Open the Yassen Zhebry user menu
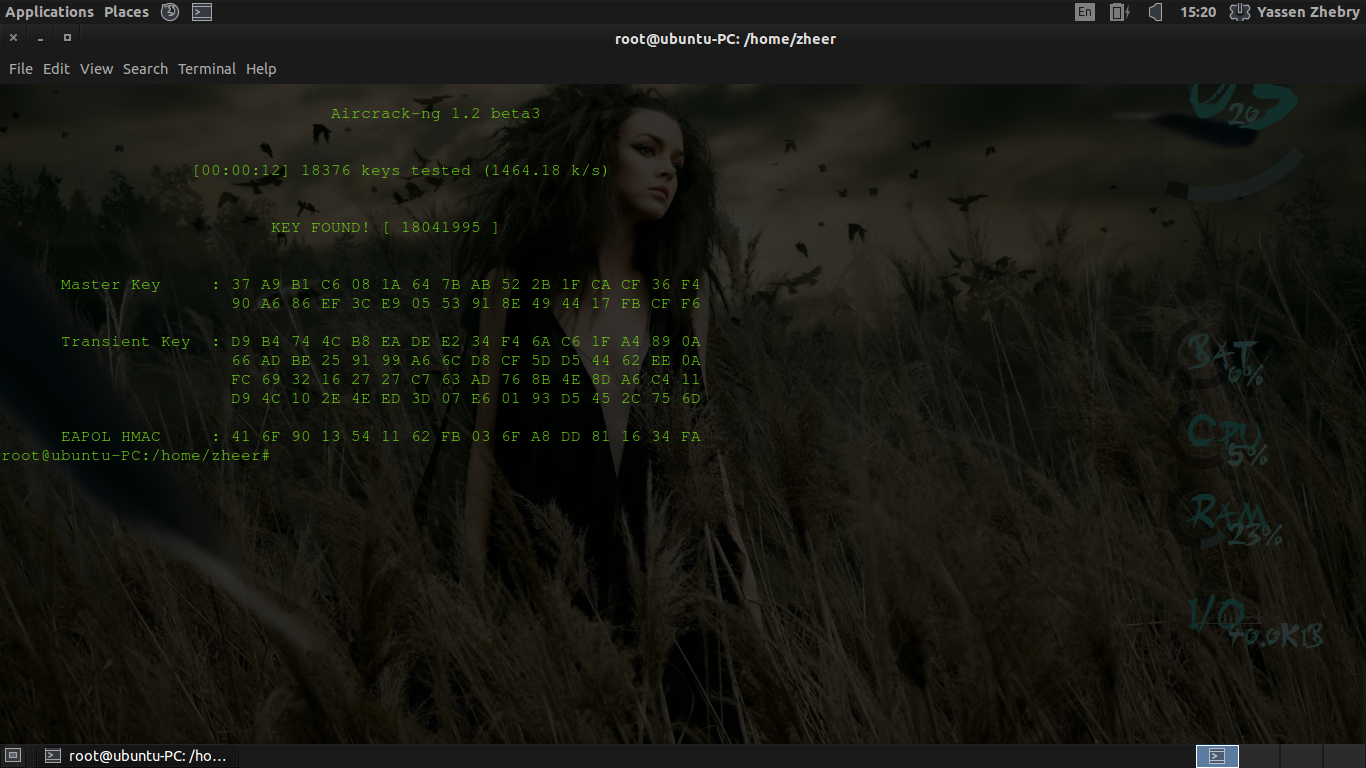 tap(1294, 12)
